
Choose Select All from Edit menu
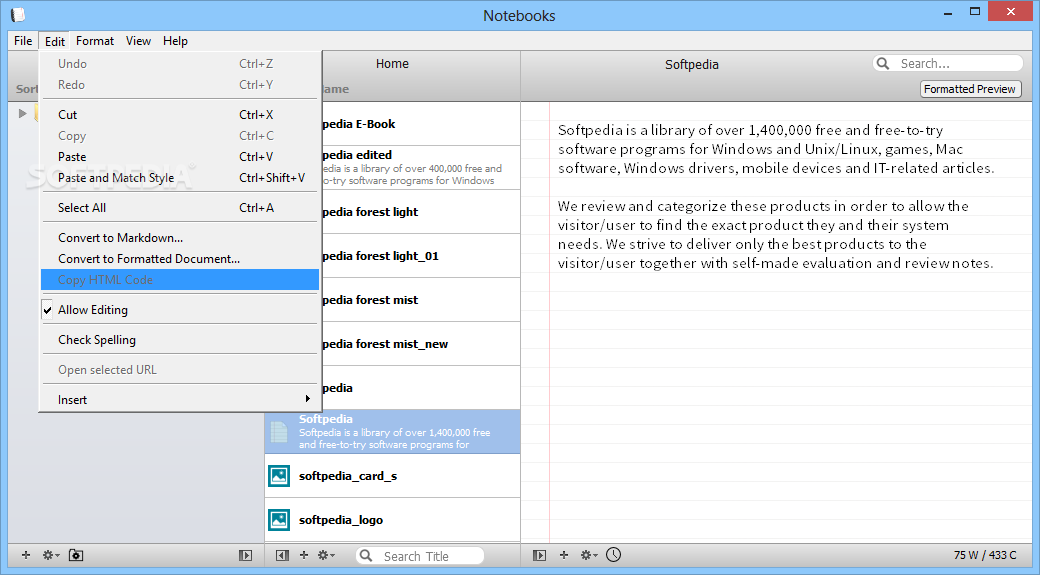[180, 208]
